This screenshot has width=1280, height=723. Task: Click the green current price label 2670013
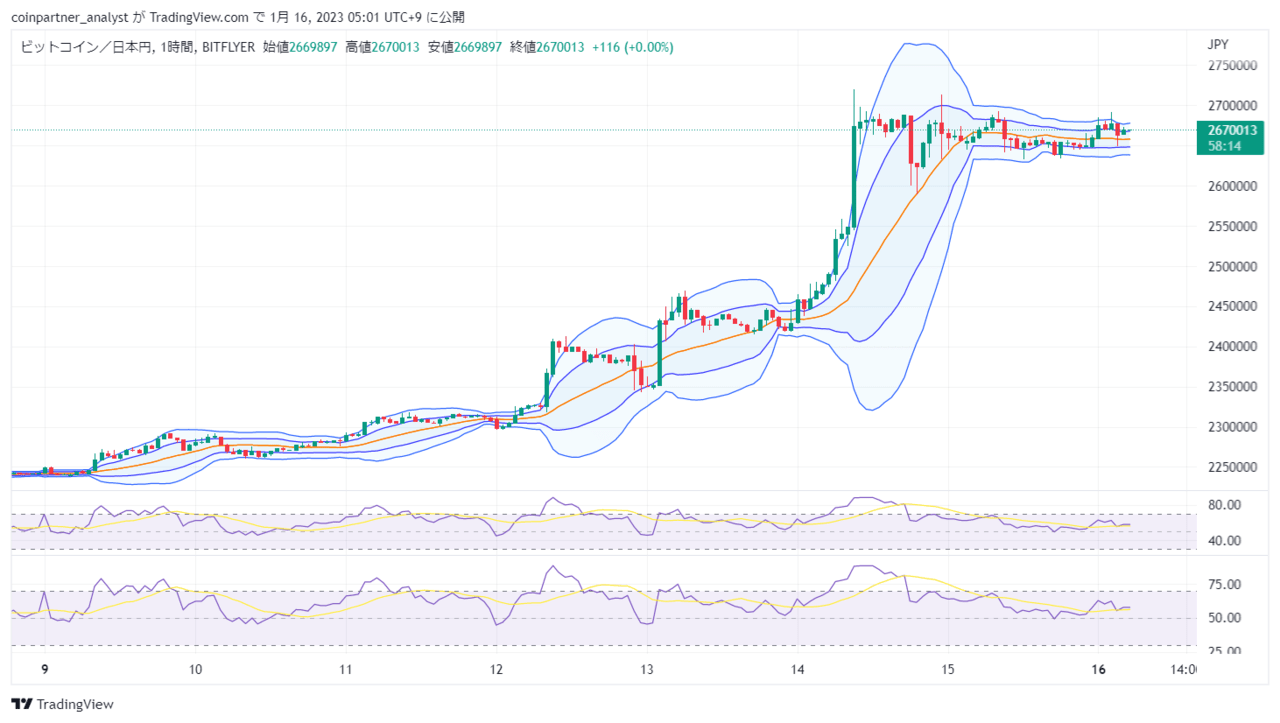pos(1232,130)
